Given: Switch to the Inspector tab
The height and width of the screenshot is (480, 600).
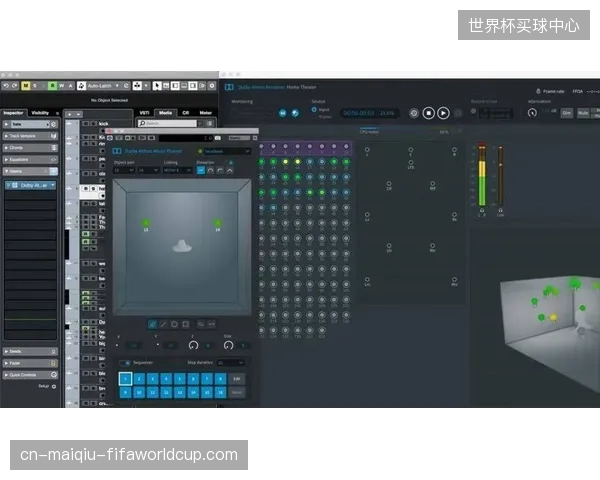Looking at the screenshot, I should [14, 113].
